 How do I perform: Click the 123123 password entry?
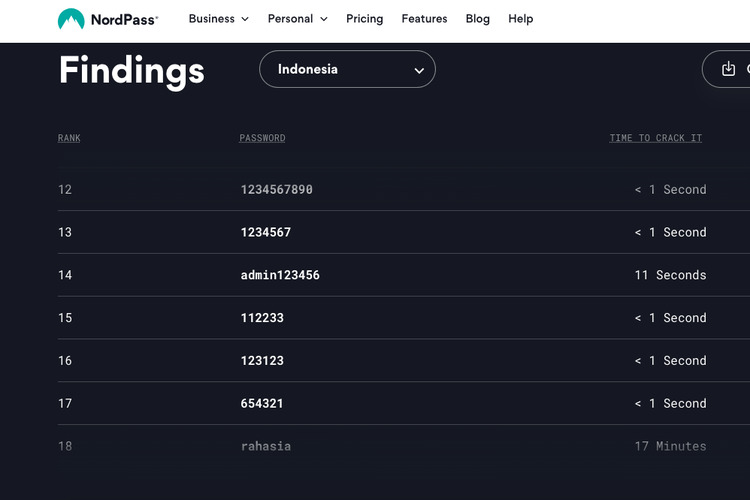(262, 361)
